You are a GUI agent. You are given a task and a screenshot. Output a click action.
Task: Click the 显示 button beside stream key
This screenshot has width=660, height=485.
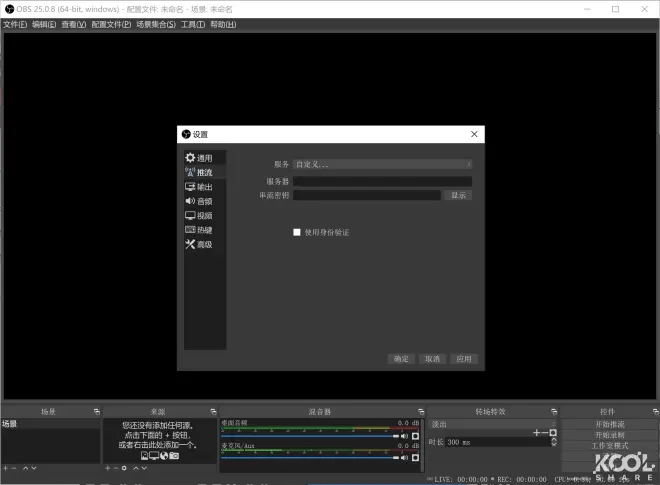coord(458,195)
